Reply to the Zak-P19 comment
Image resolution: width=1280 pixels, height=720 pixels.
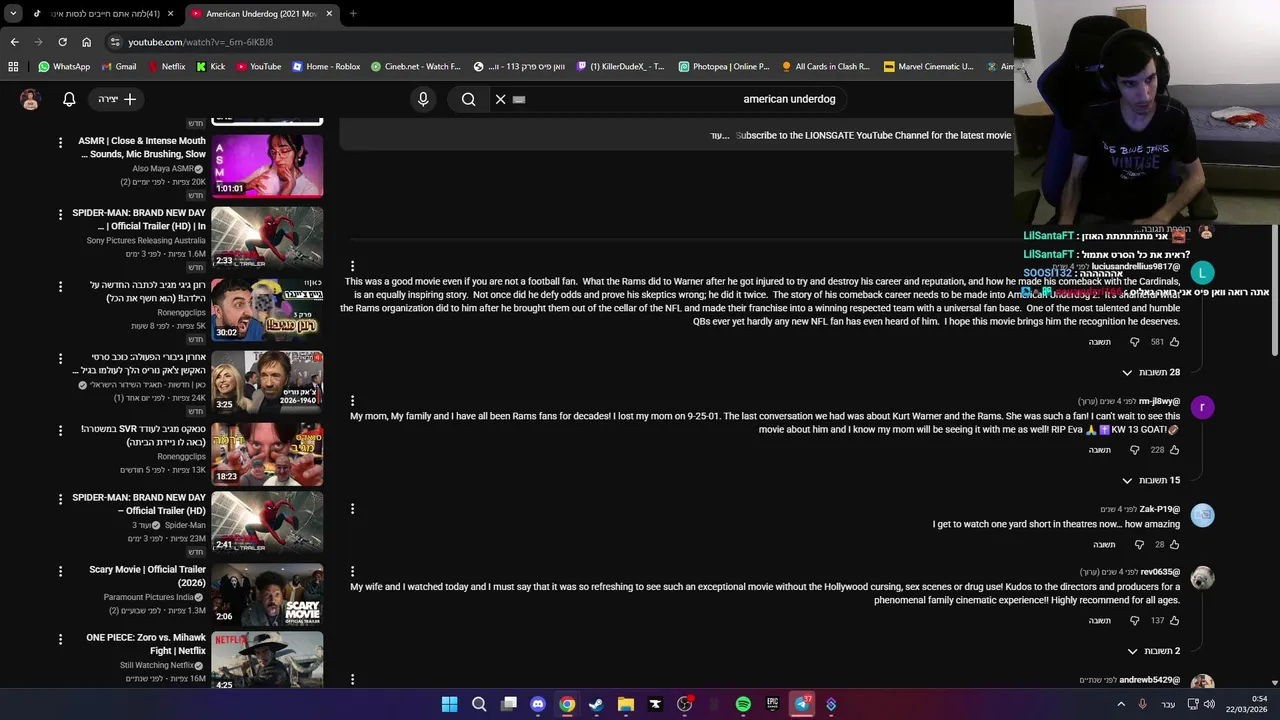tap(1104, 545)
